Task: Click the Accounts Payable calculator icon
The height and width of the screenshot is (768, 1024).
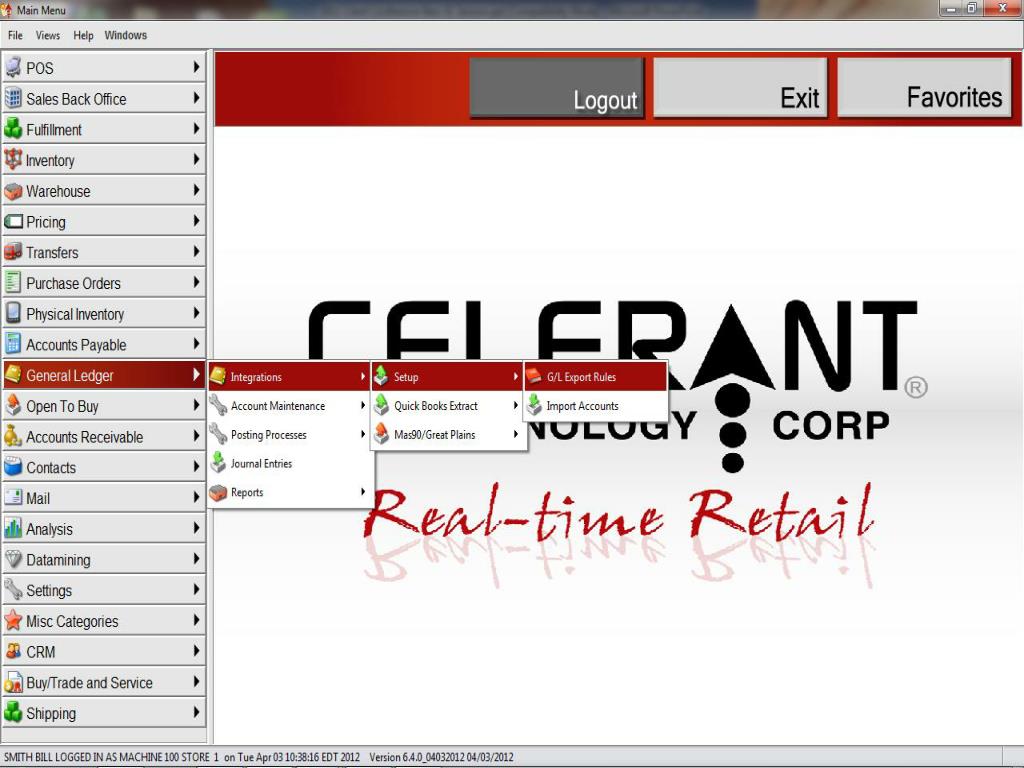Action: pyautogui.click(x=13, y=344)
